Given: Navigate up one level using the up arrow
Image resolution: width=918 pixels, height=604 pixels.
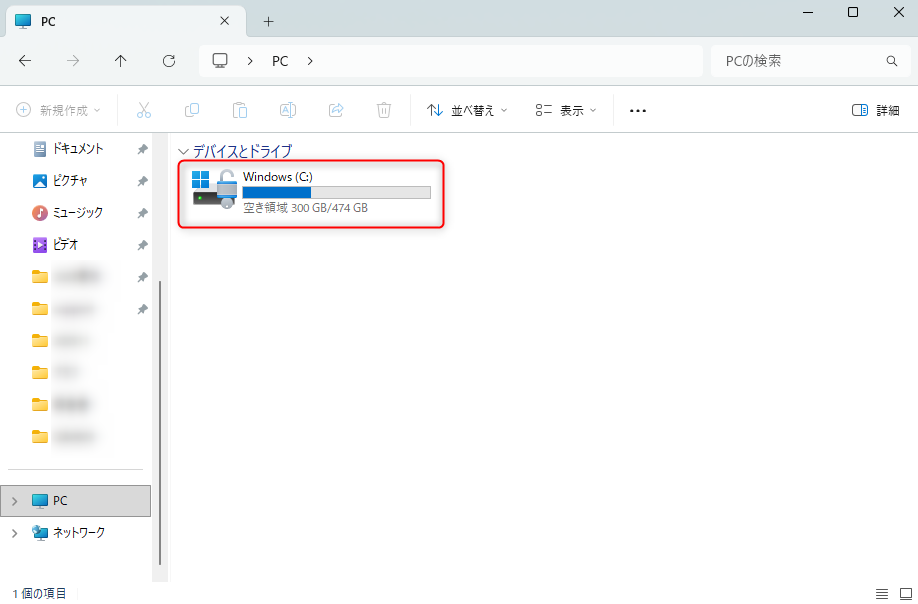Looking at the screenshot, I should tap(120, 60).
